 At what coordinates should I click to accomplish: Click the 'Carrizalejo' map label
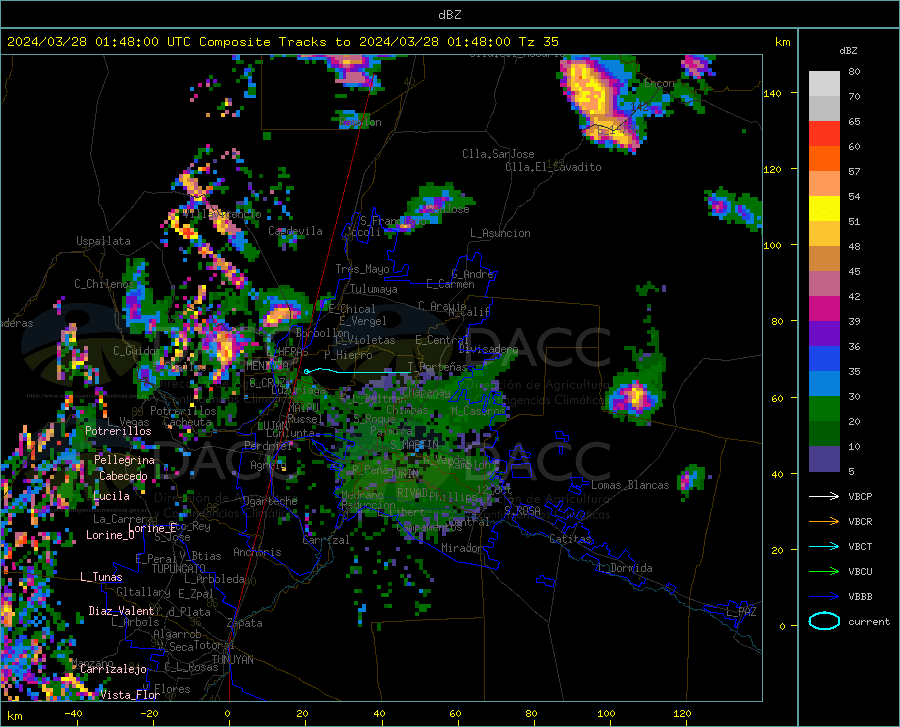point(113,669)
